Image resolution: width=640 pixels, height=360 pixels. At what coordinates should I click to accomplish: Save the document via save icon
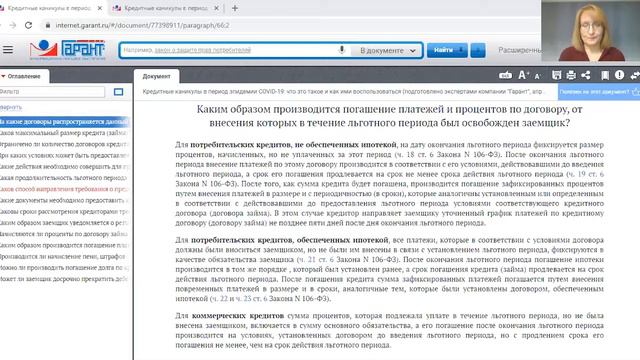556,75
